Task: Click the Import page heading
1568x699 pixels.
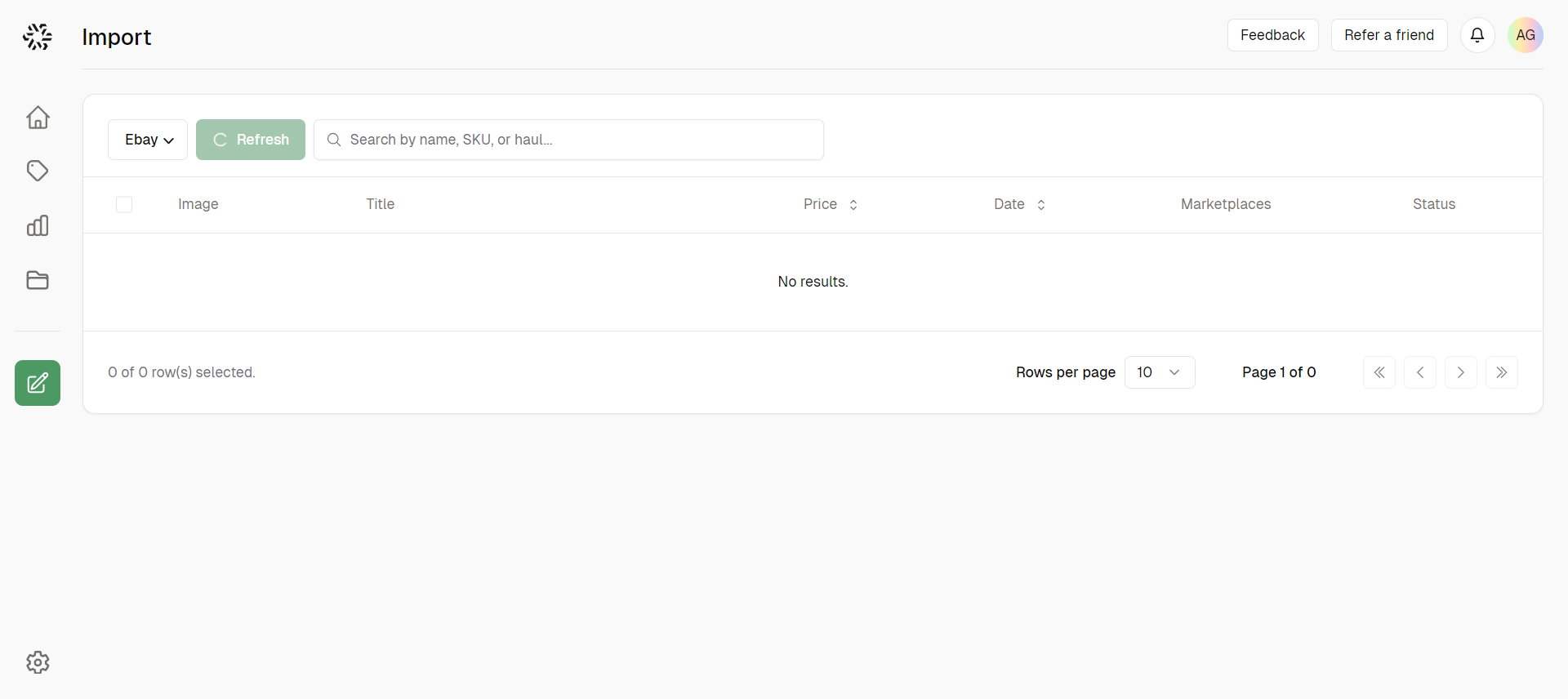Action: [x=117, y=37]
